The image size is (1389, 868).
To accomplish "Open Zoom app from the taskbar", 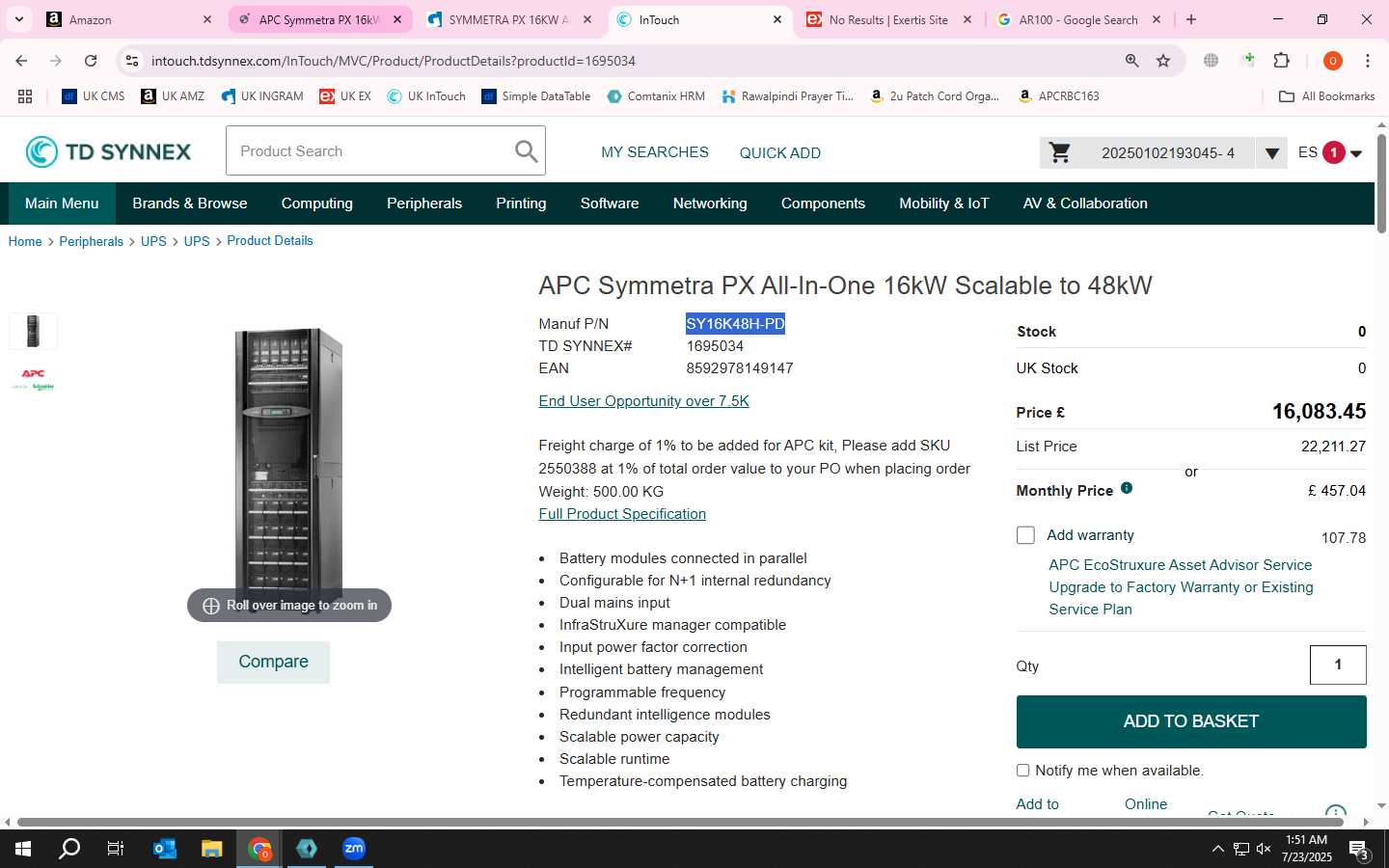I will (354, 849).
